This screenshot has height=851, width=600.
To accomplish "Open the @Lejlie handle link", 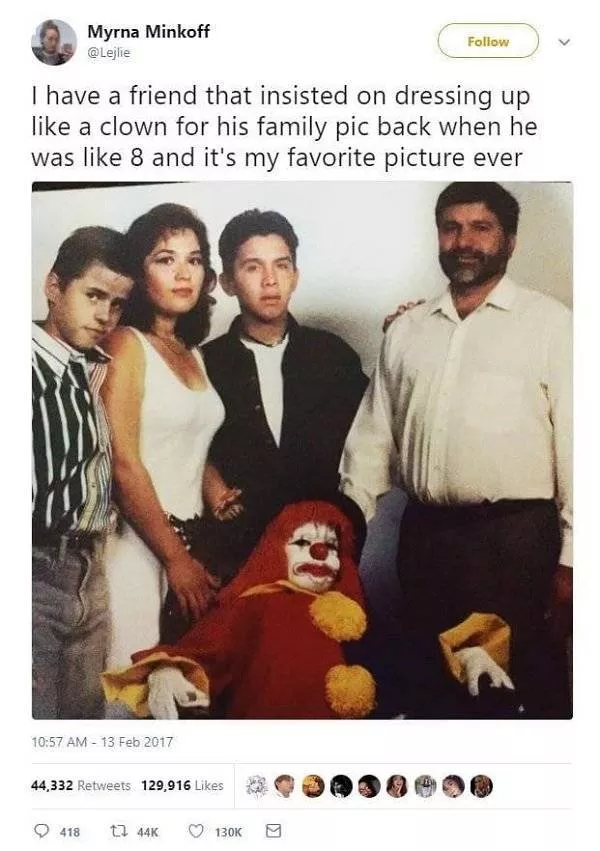I will (x=108, y=53).
